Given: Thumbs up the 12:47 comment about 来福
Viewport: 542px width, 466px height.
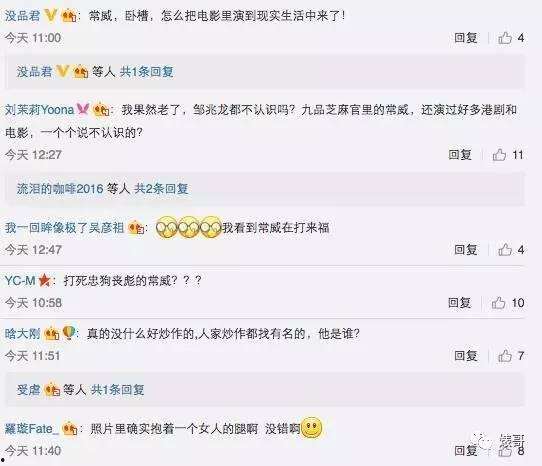Looking at the screenshot, I should 505,249.
